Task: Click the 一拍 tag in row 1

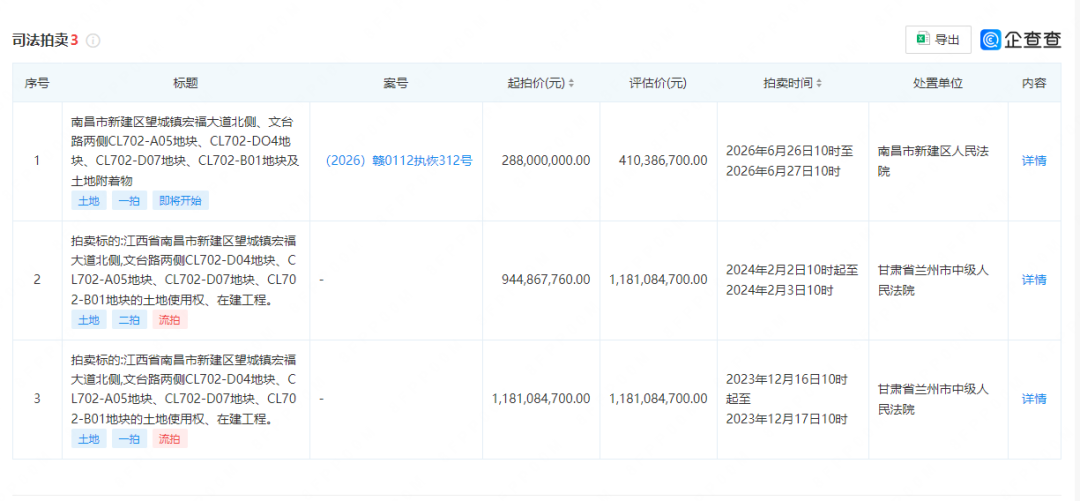Action: coord(129,201)
